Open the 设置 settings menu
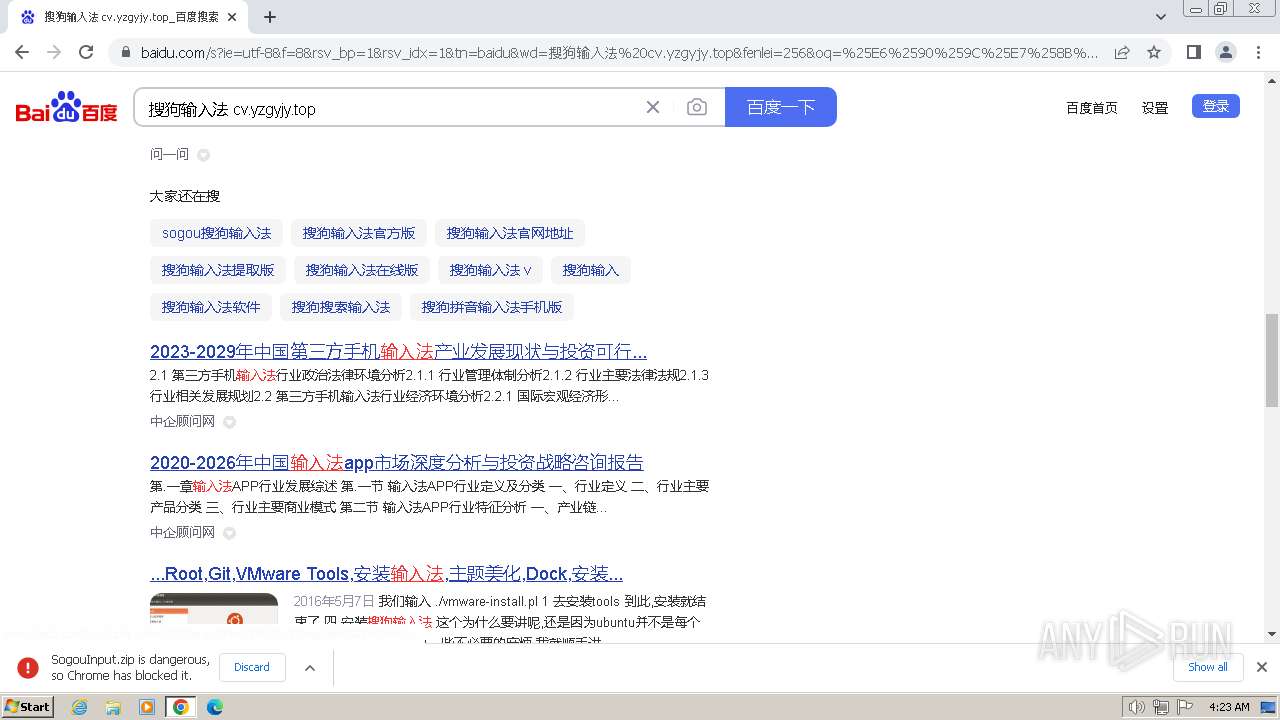This screenshot has height=720, width=1280. coord(1155,108)
